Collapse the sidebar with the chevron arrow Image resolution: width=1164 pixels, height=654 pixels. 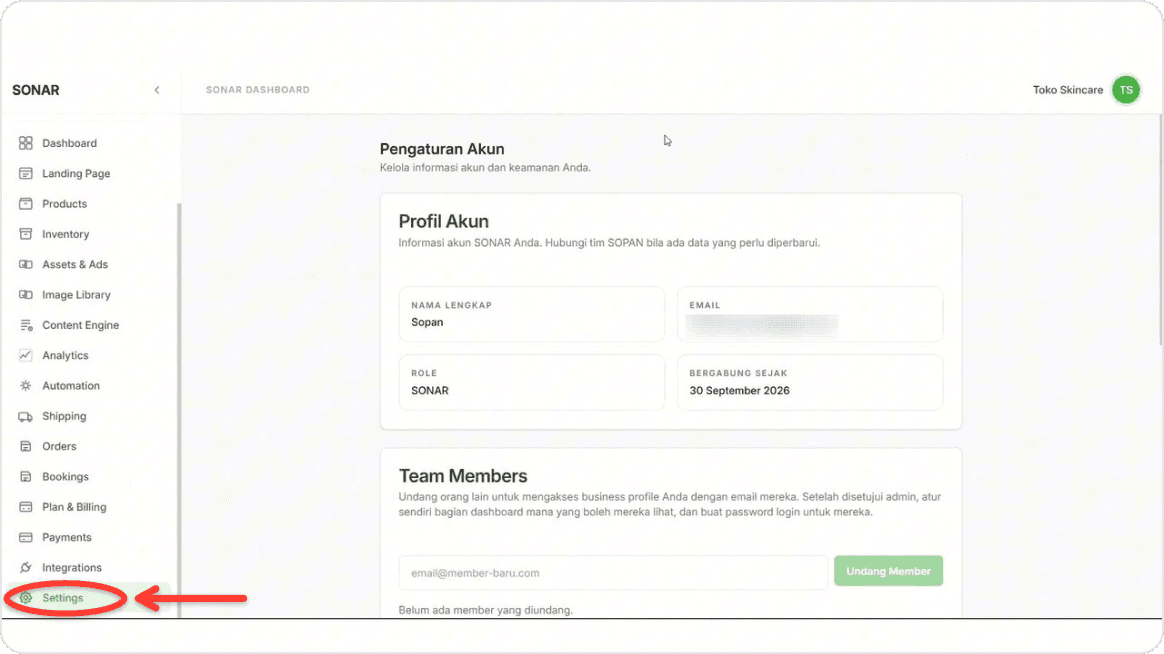click(x=157, y=90)
